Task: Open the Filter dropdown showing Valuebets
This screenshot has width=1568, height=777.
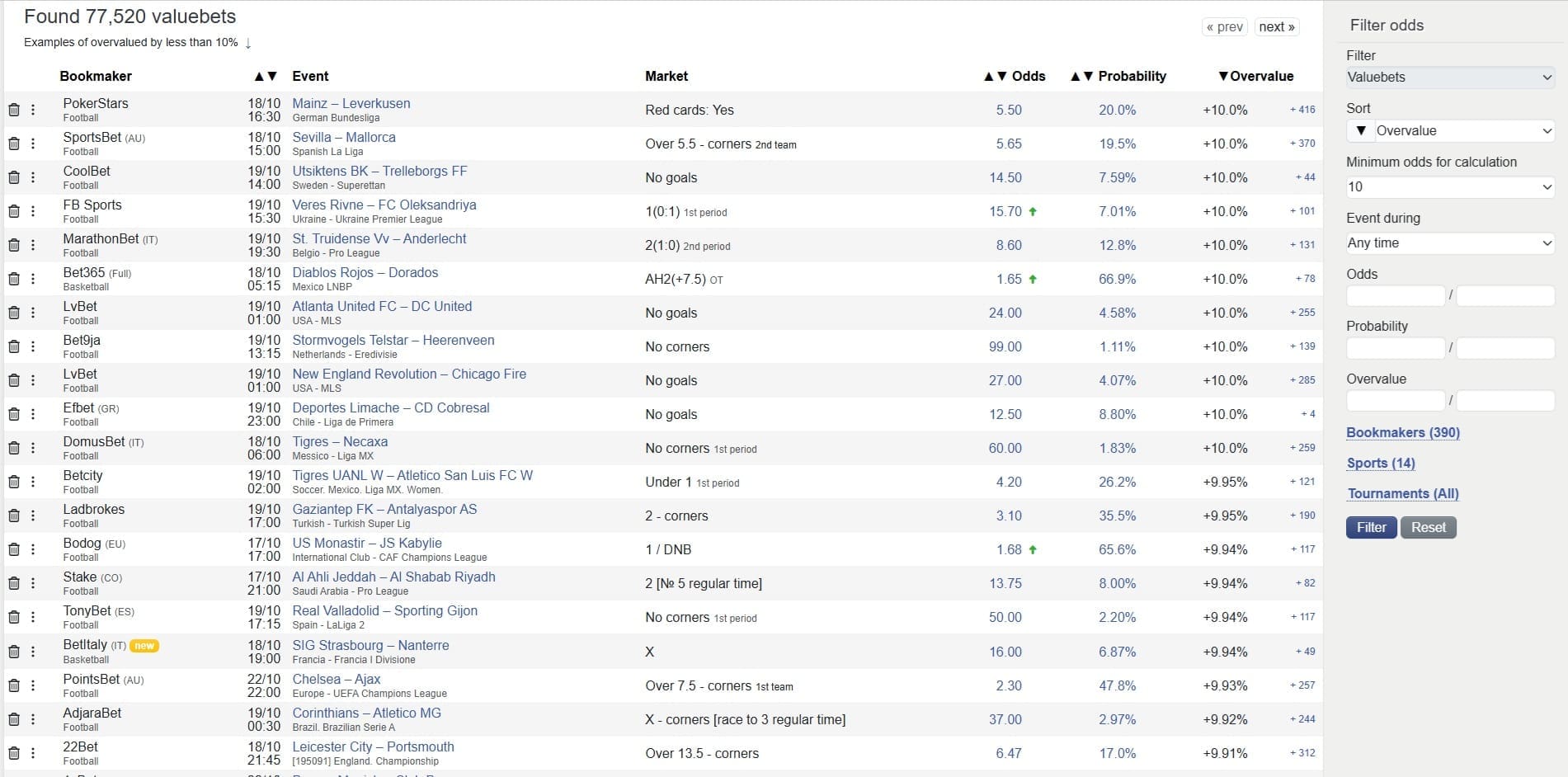Action: coord(1449,77)
